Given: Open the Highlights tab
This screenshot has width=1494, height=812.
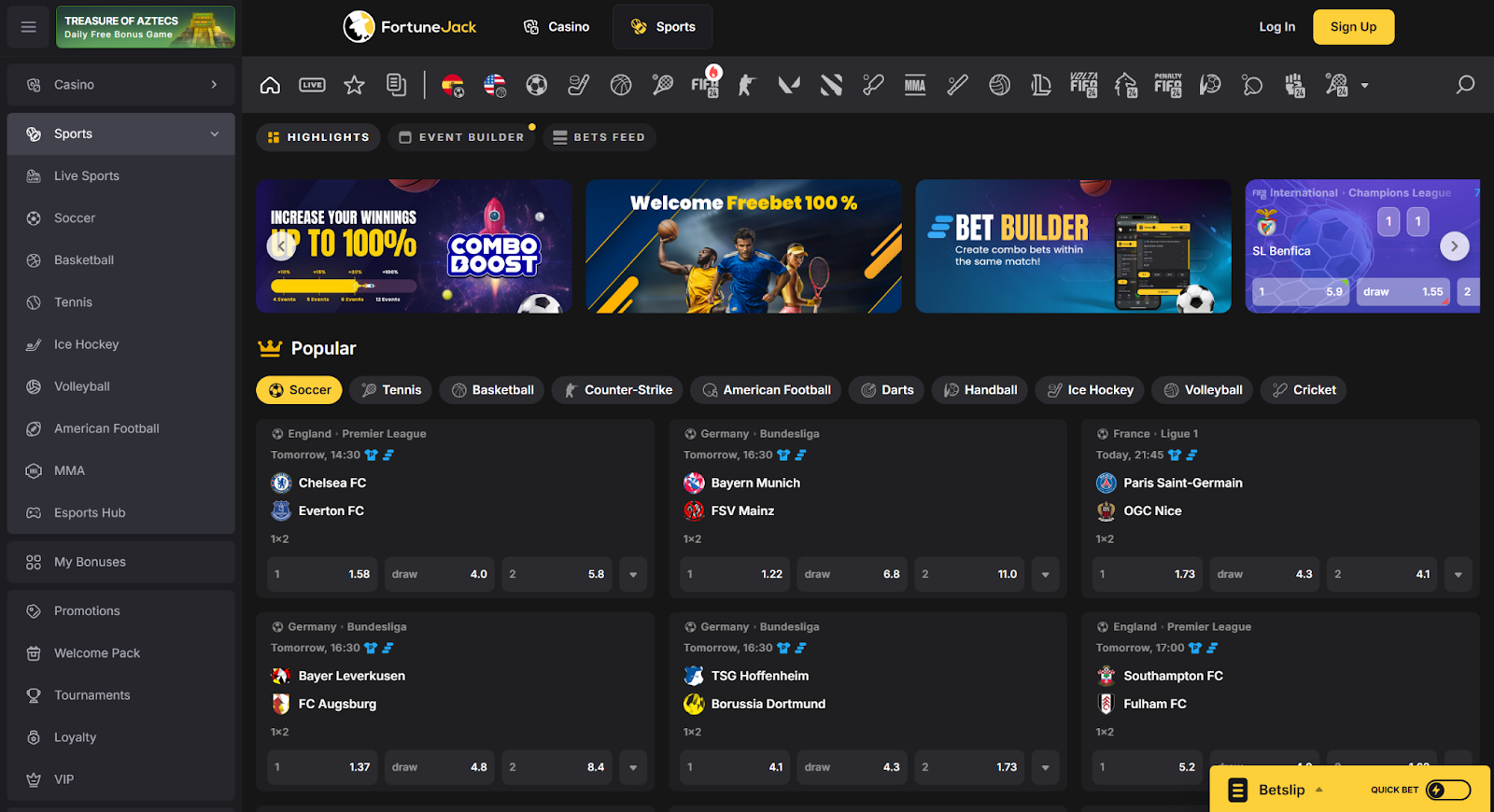Looking at the screenshot, I should click(x=318, y=137).
